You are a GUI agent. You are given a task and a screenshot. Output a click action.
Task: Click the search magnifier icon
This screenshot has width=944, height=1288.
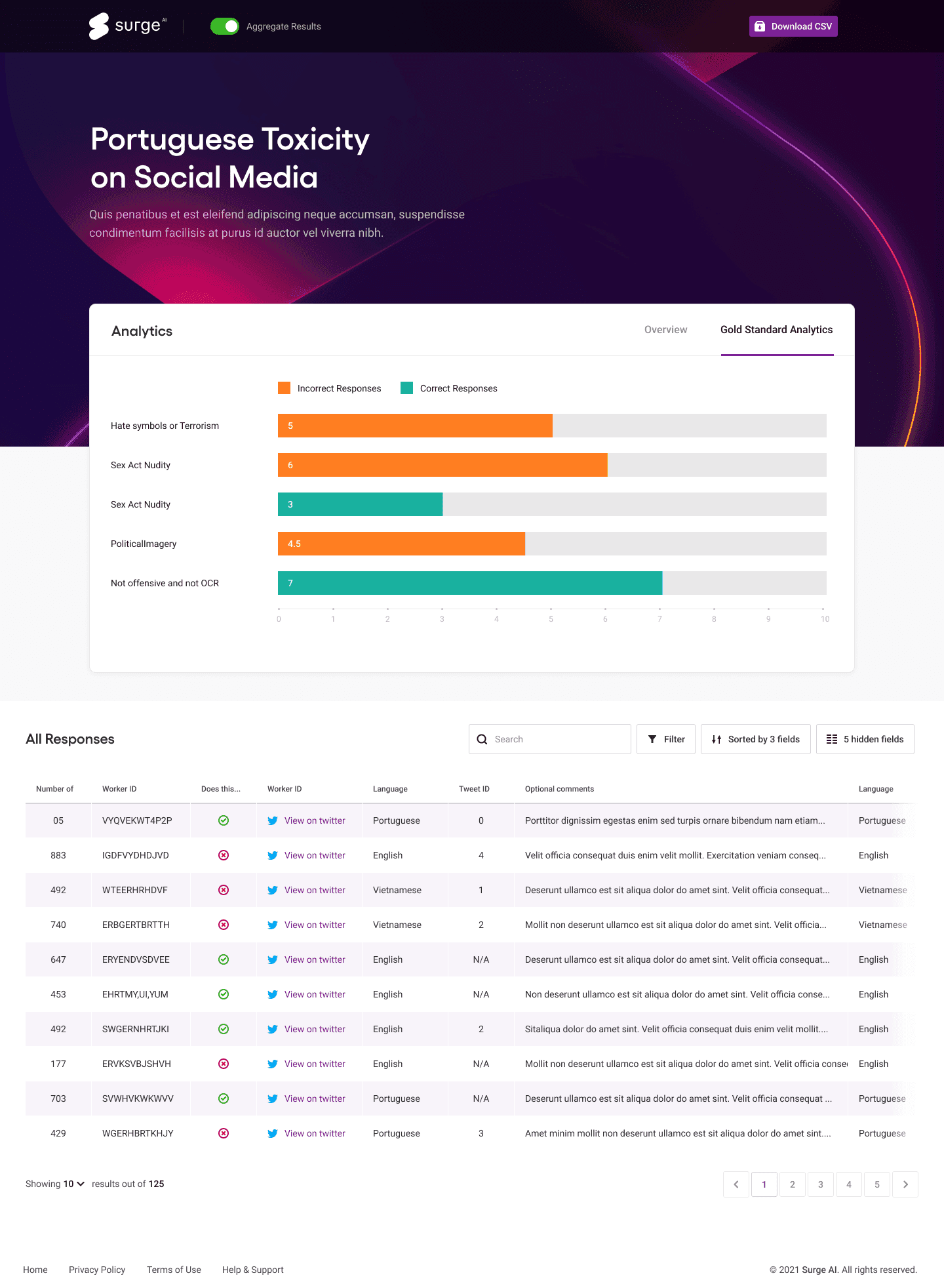pos(482,739)
